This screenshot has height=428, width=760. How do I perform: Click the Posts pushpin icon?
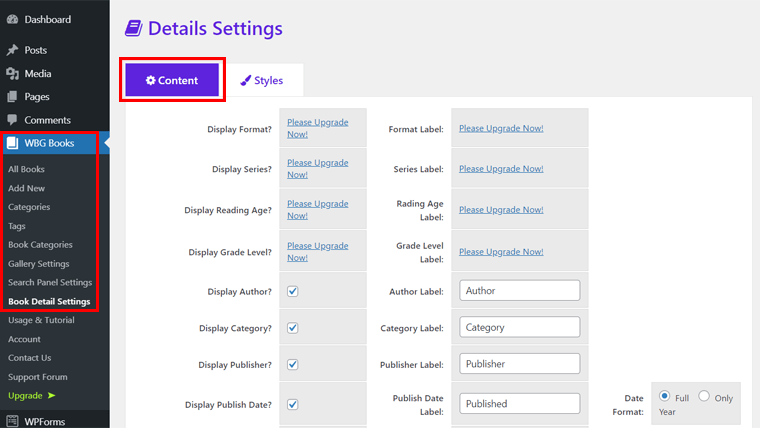[x=12, y=50]
